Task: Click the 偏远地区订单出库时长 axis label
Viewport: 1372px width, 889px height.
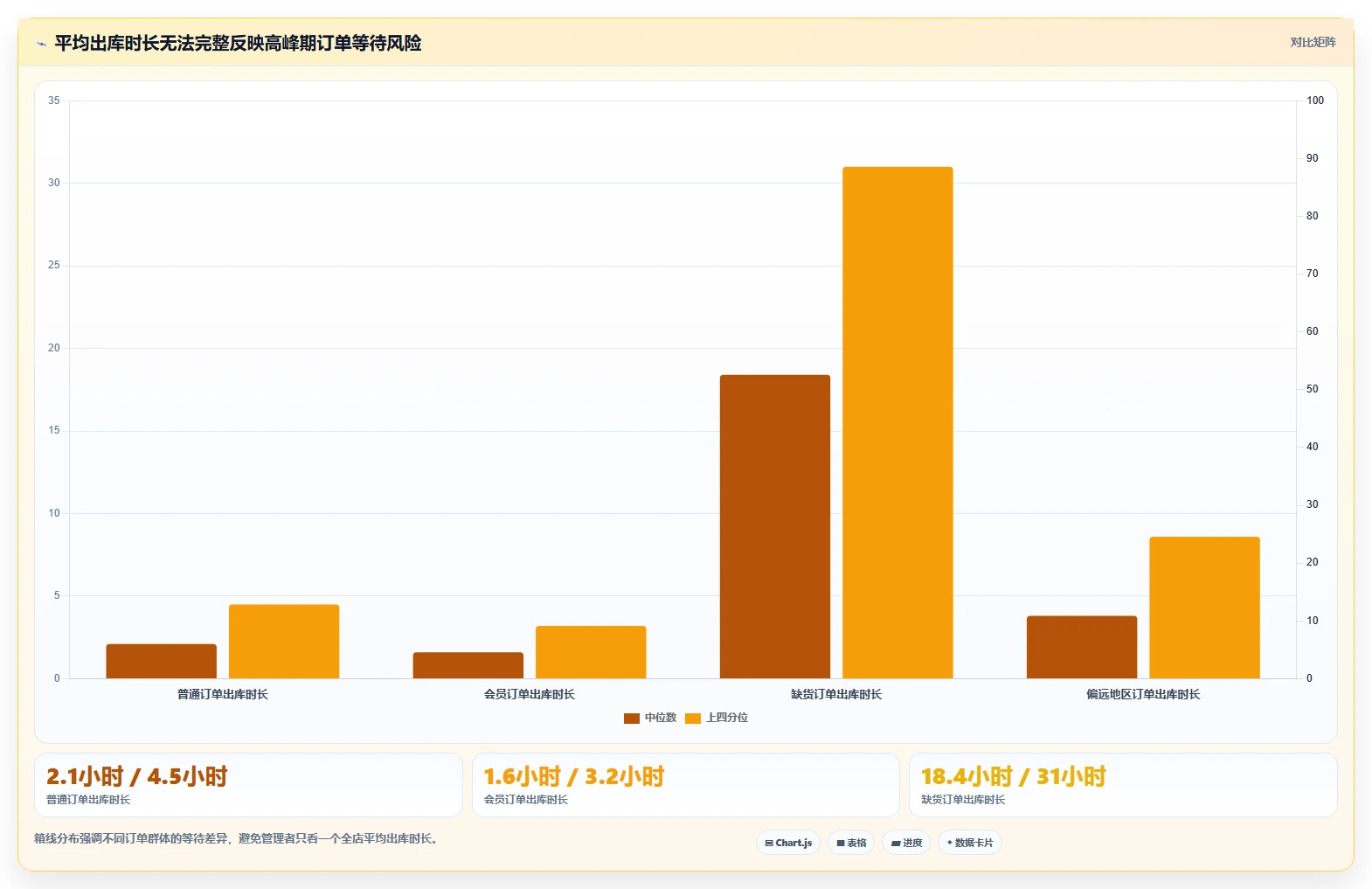Action: coord(1143,694)
